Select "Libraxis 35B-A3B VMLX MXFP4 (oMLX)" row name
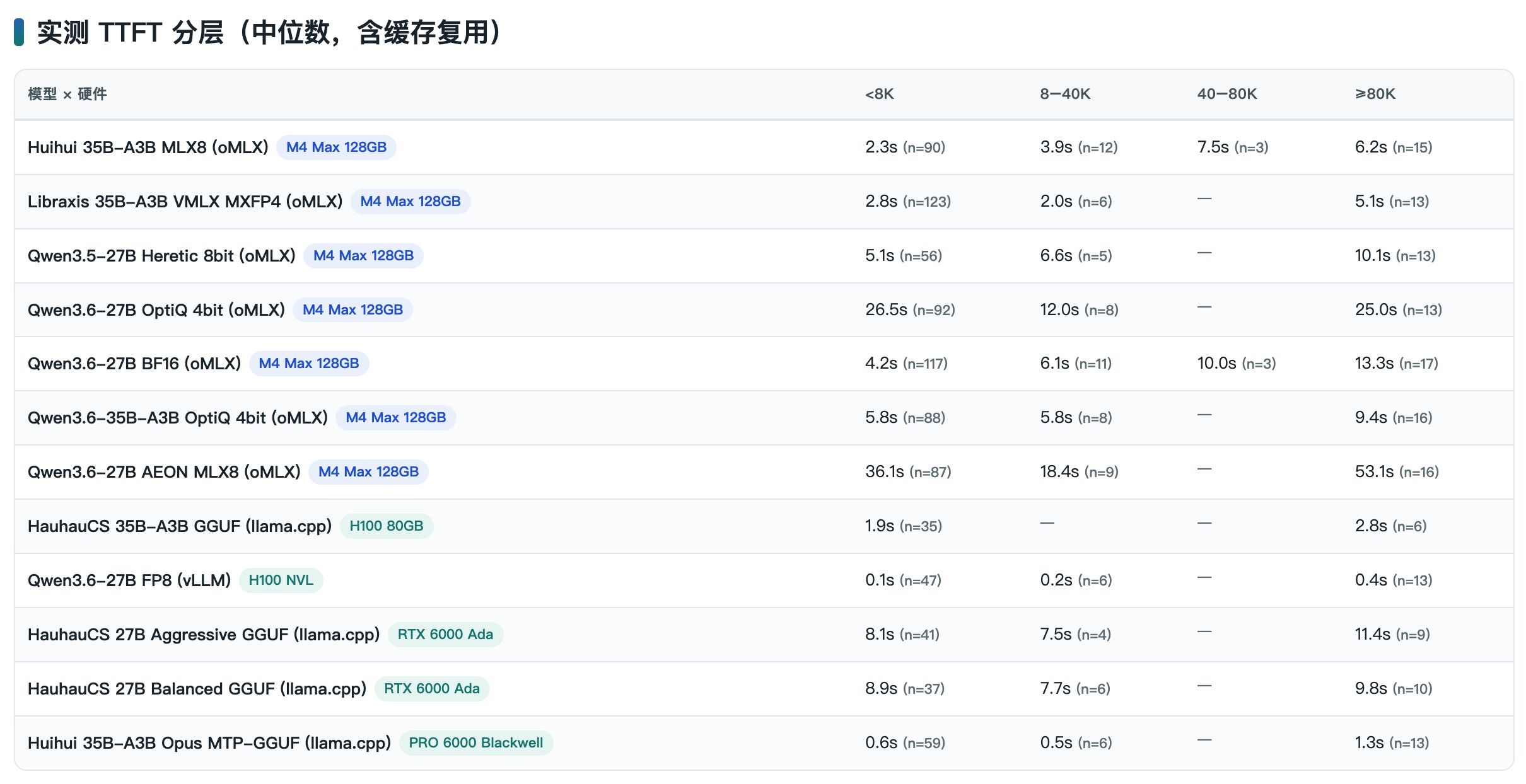Image resolution: width=1526 pixels, height=784 pixels. (x=185, y=202)
